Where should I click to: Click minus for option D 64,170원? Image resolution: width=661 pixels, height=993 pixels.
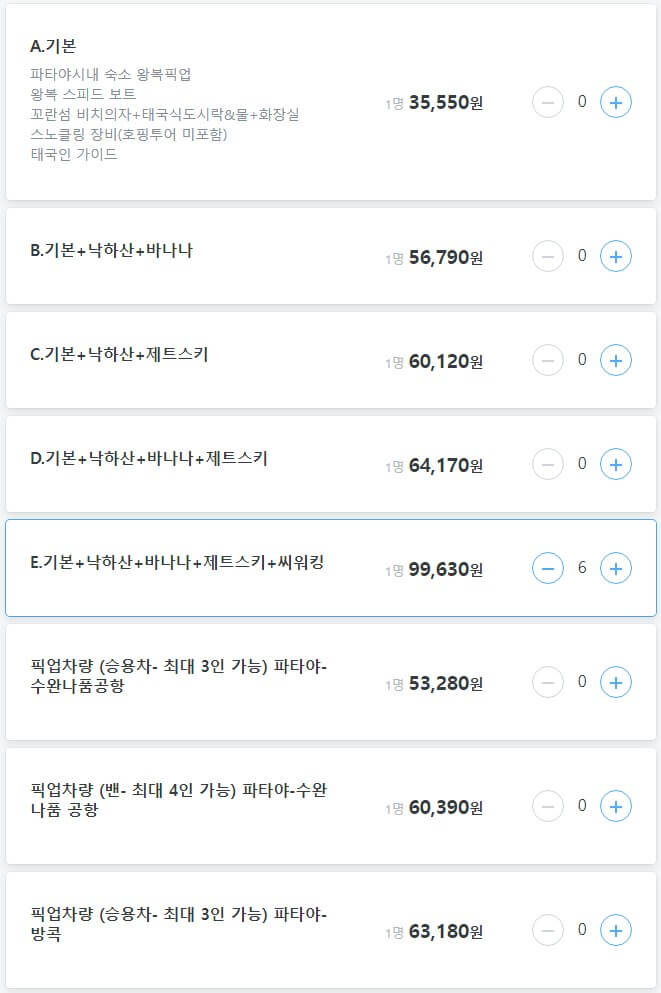tap(548, 464)
